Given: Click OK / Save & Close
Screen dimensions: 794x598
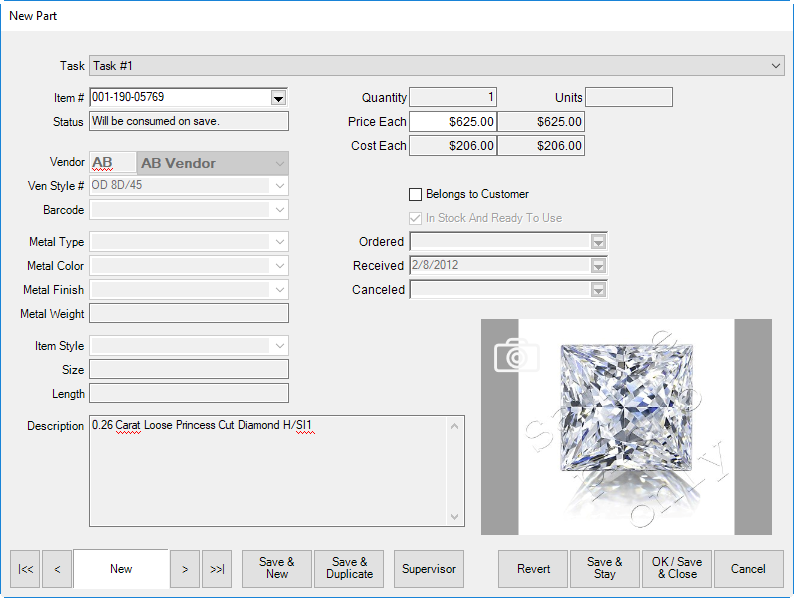Looking at the screenshot, I should (x=676, y=568).
